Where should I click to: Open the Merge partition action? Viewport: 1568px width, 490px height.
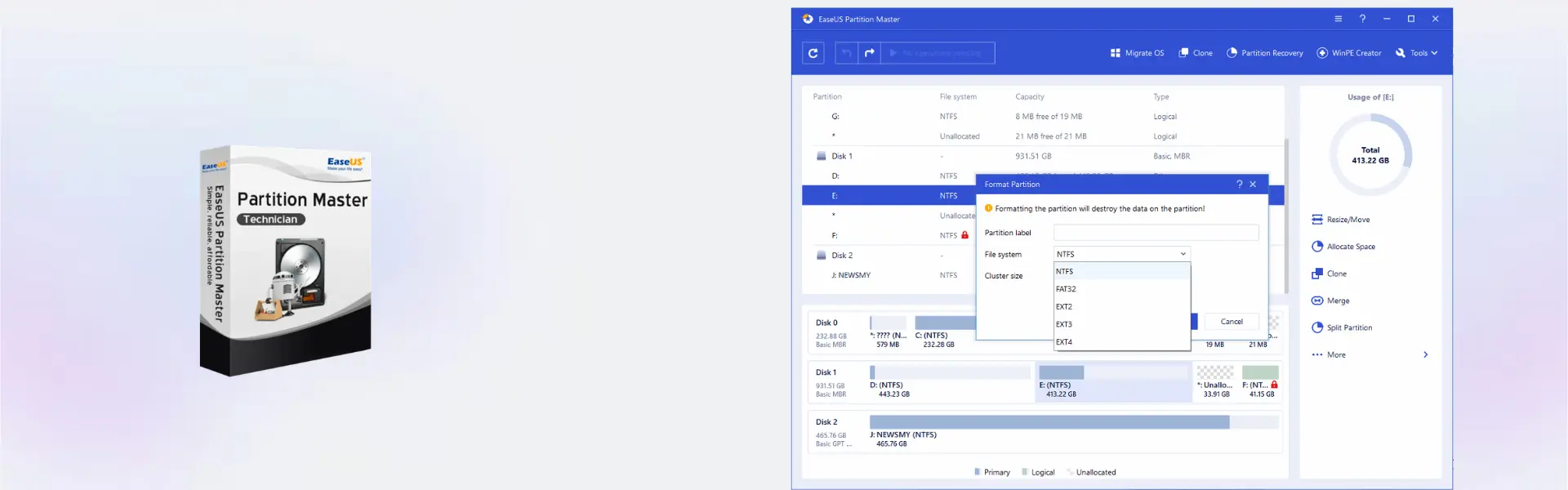tap(1330, 301)
